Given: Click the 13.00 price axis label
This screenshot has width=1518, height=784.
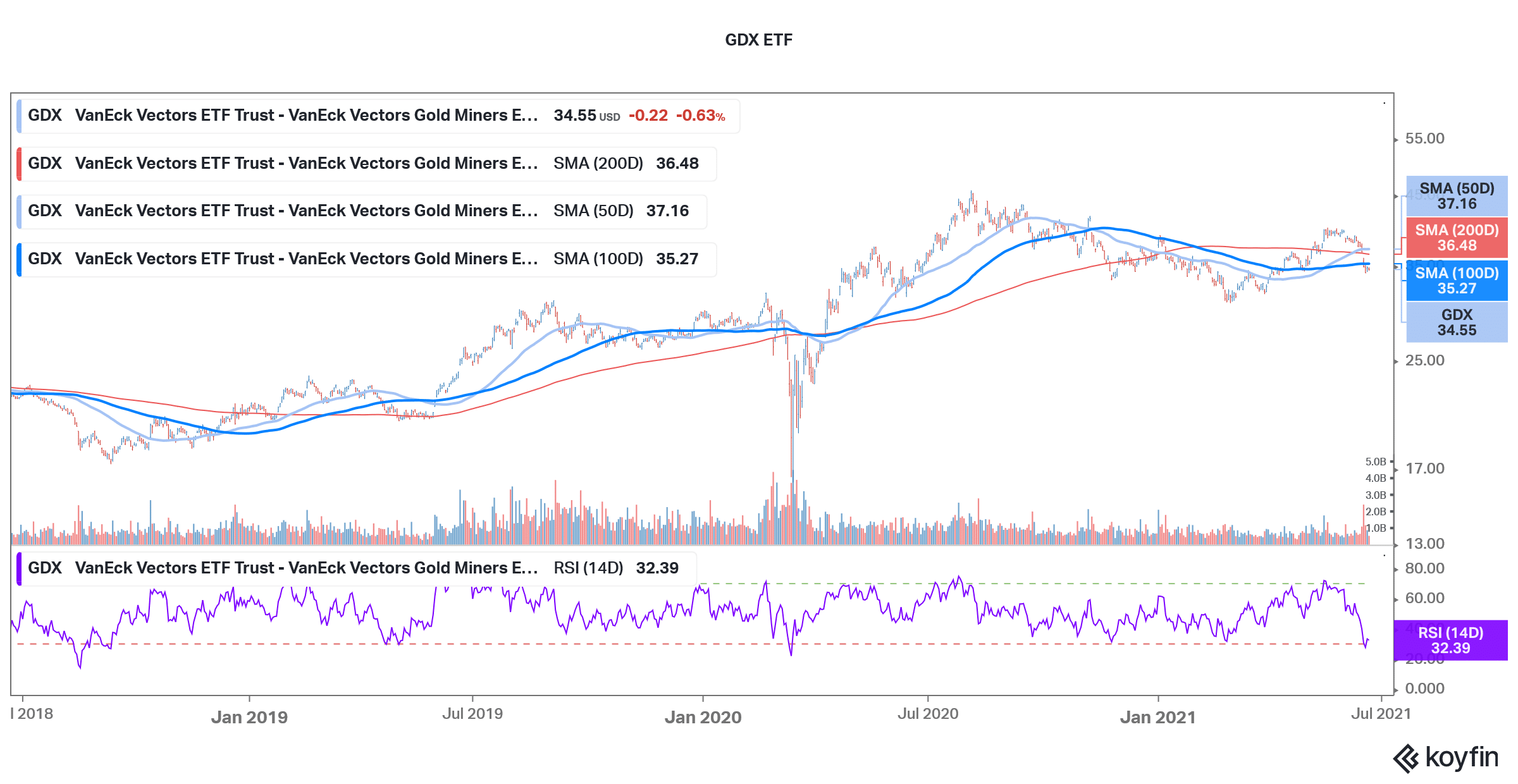Looking at the screenshot, I should coord(1424,544).
